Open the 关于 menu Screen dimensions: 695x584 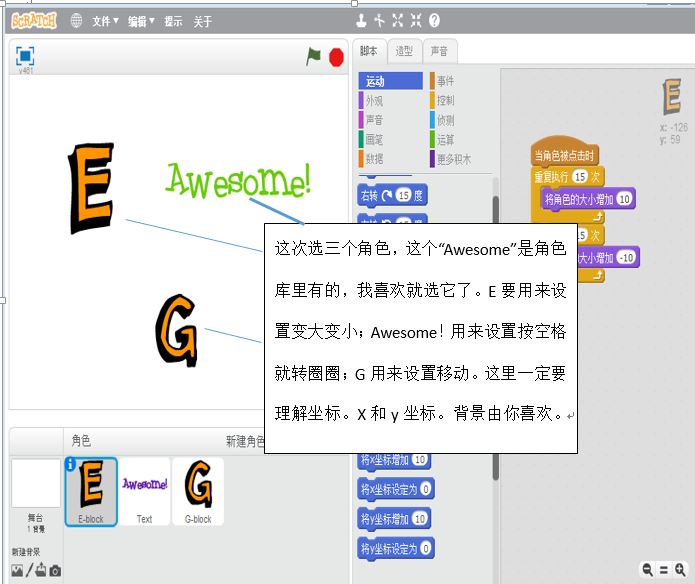(202, 21)
